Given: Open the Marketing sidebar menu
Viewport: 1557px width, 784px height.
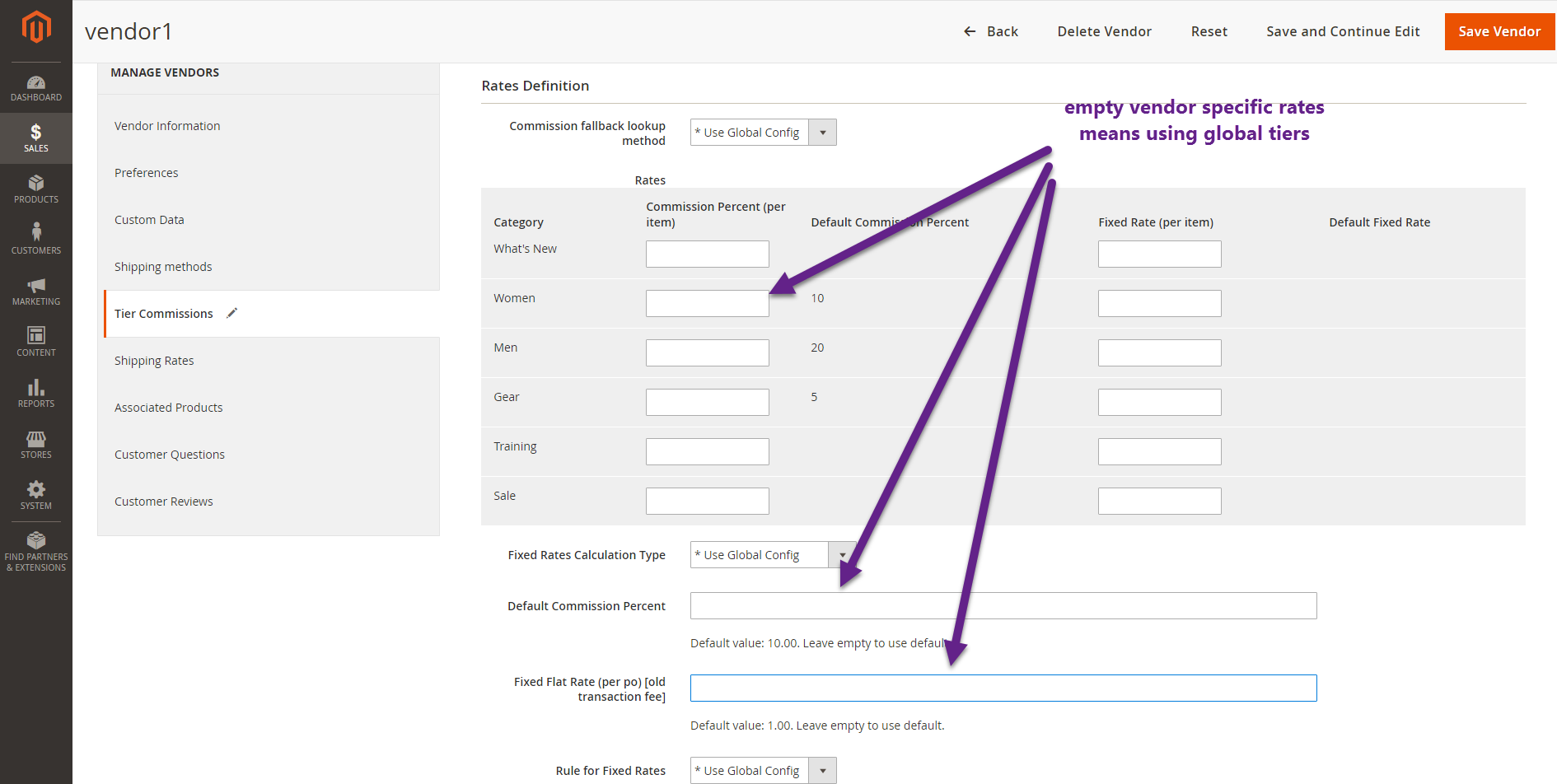Looking at the screenshot, I should 36,291.
